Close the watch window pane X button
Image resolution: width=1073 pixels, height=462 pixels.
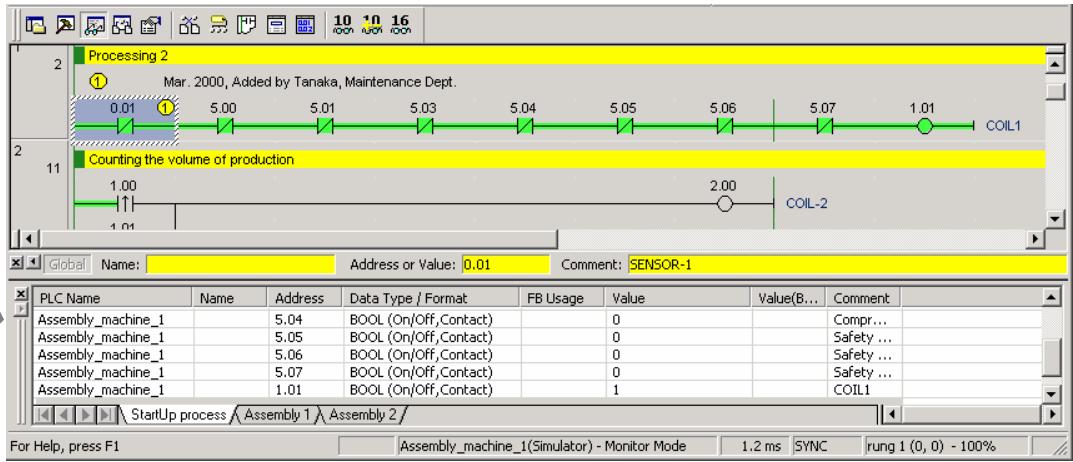[x=21, y=294]
